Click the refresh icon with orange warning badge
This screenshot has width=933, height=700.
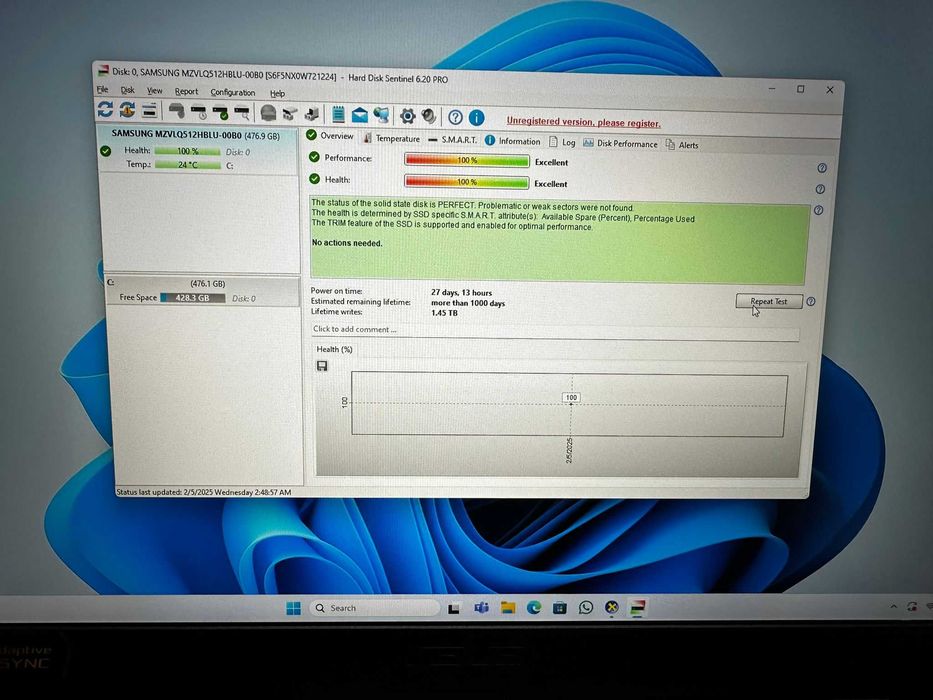pos(127,110)
